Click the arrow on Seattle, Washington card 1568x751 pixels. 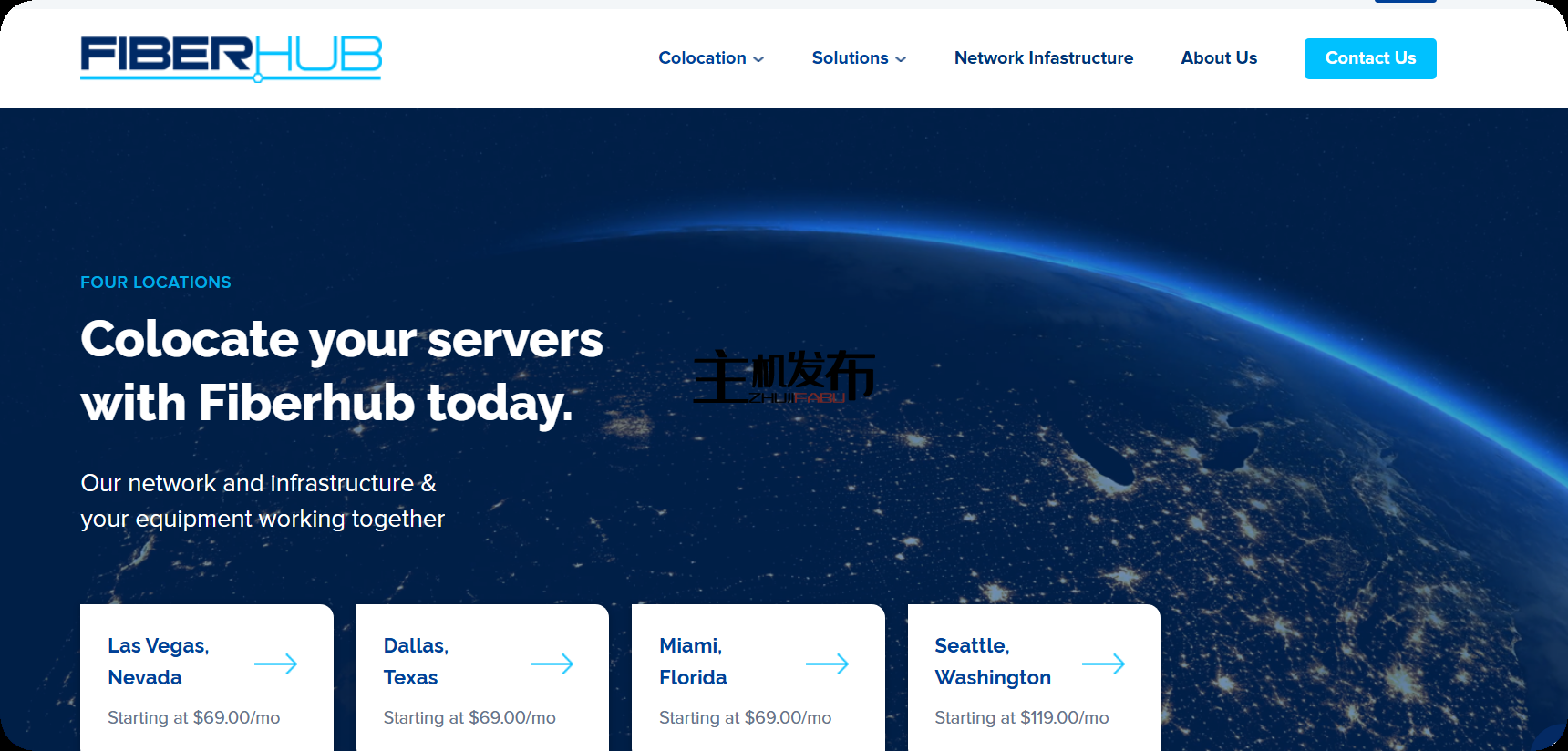(1103, 664)
